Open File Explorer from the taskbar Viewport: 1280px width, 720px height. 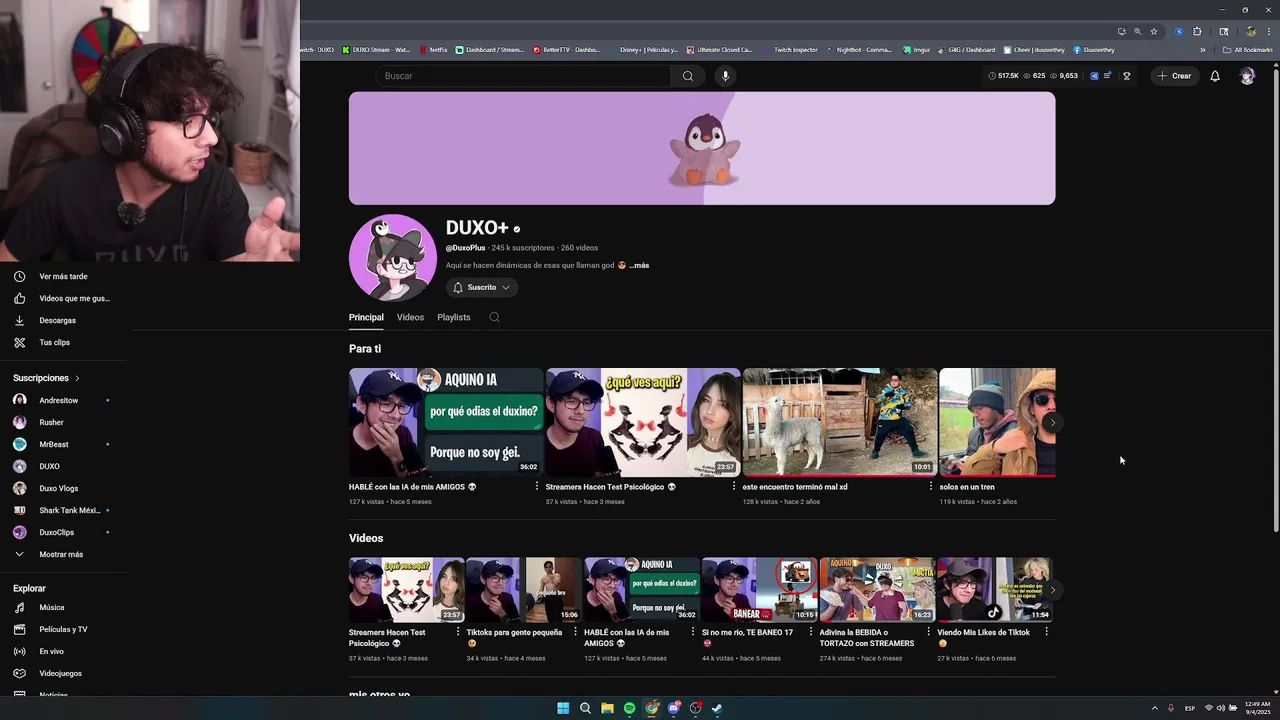click(607, 708)
